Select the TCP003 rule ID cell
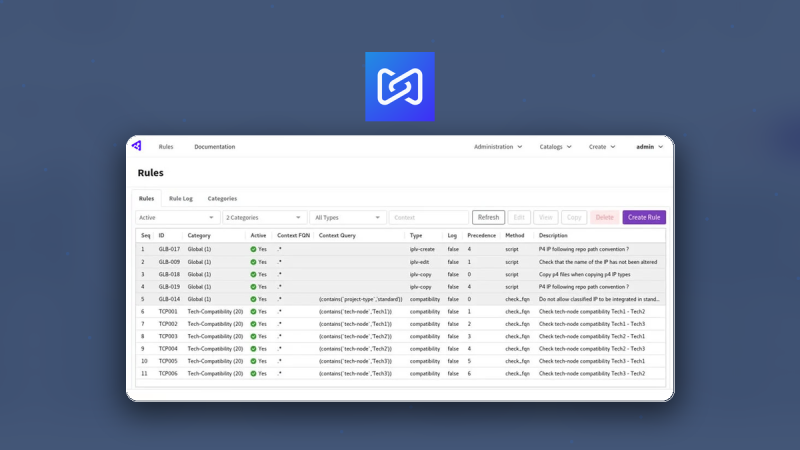The height and width of the screenshot is (450, 800). (168, 337)
